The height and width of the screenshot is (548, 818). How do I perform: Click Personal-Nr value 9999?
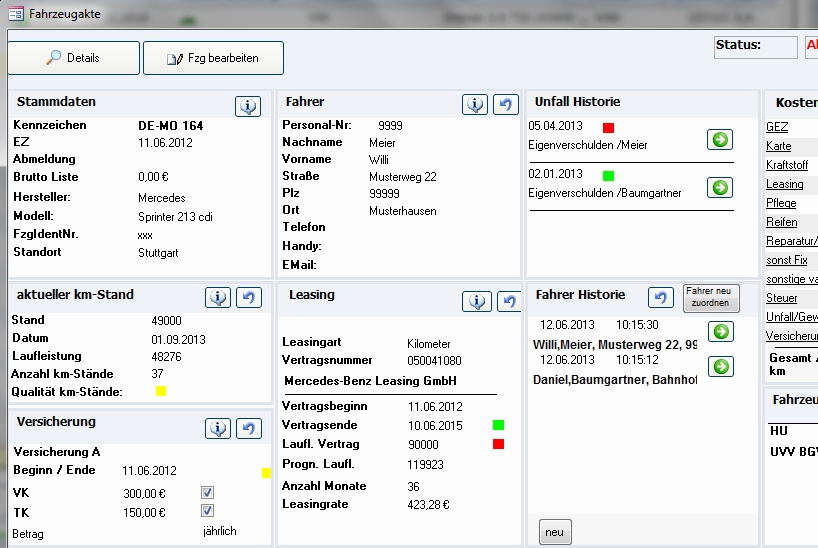[x=390, y=126]
